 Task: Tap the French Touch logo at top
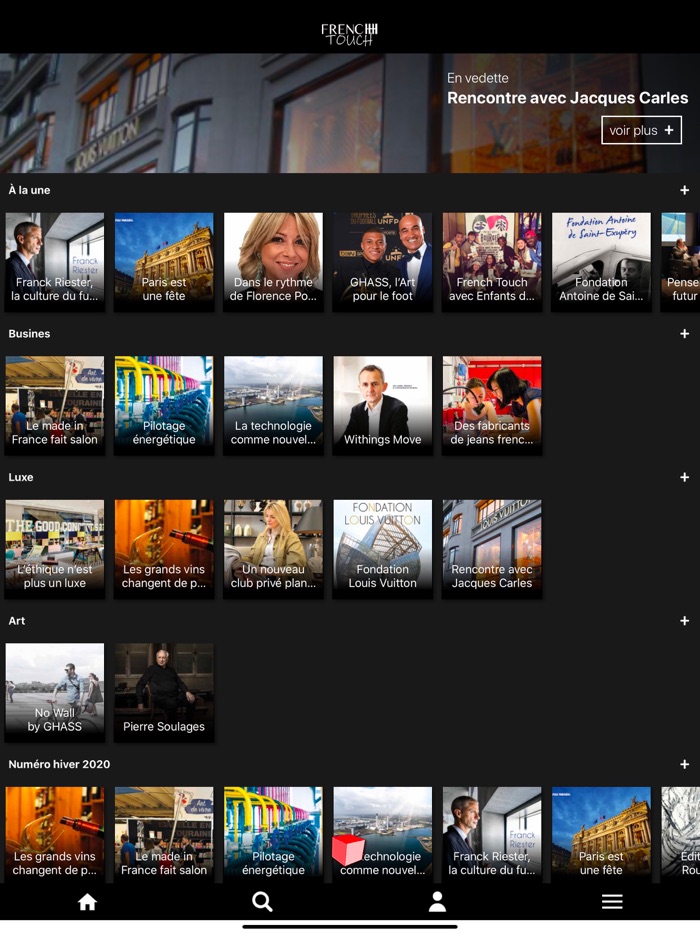(349, 33)
